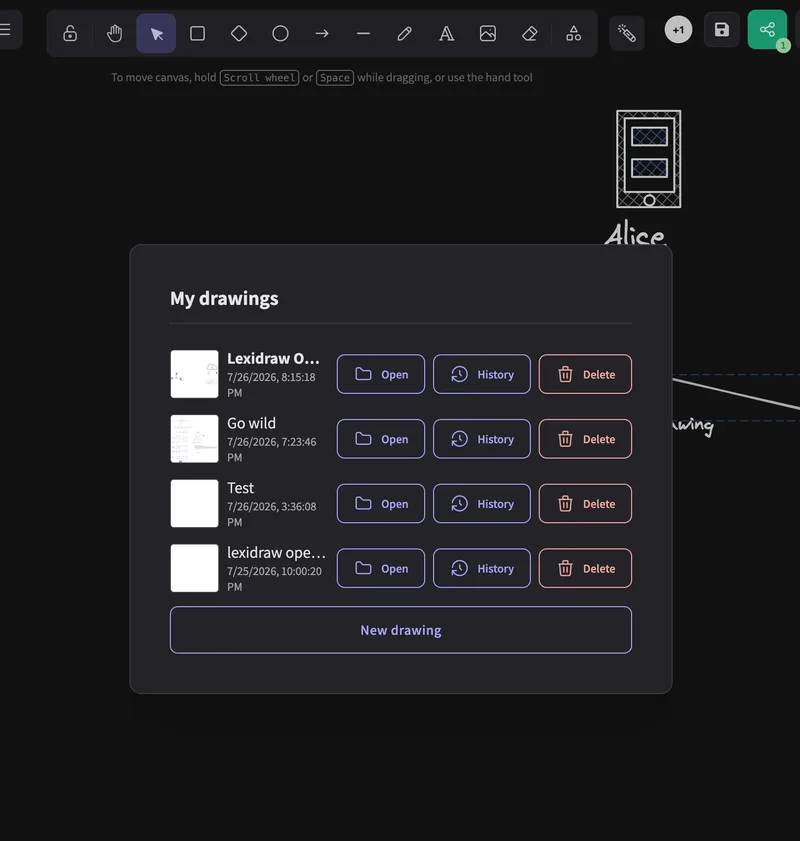This screenshot has height=841, width=800.
Task: Select the Eraser tool
Action: (x=529, y=34)
